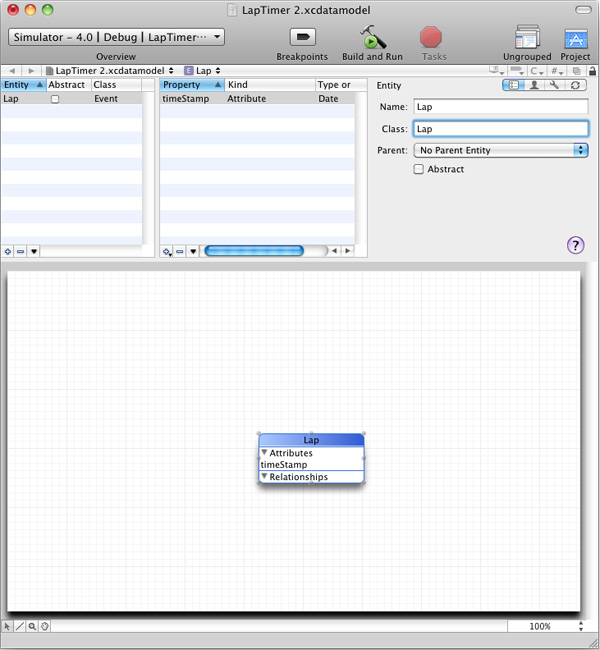Open the breakpoints popup in navigation bar

coord(517,71)
